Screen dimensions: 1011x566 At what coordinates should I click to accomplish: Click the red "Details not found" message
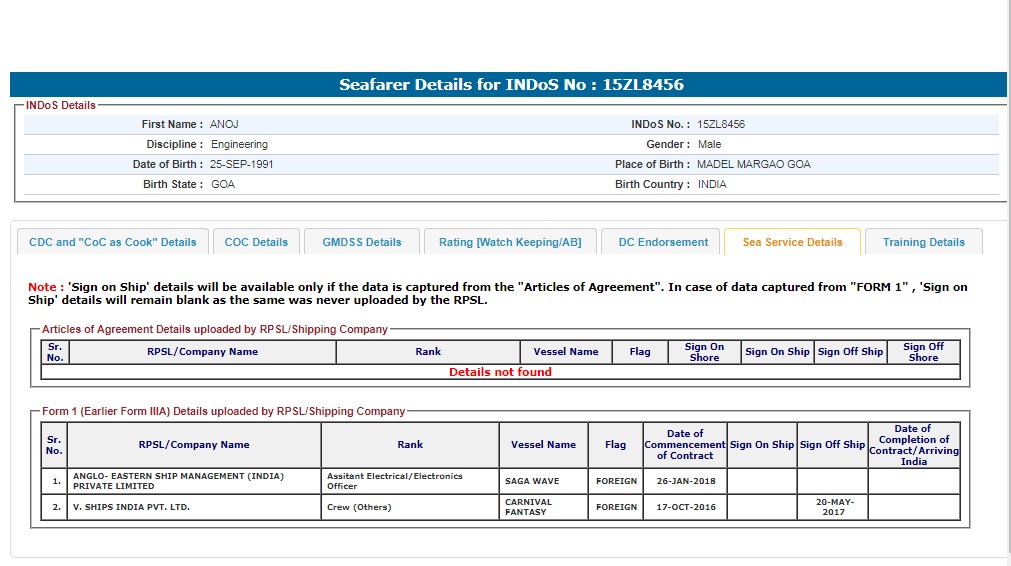[x=500, y=372]
